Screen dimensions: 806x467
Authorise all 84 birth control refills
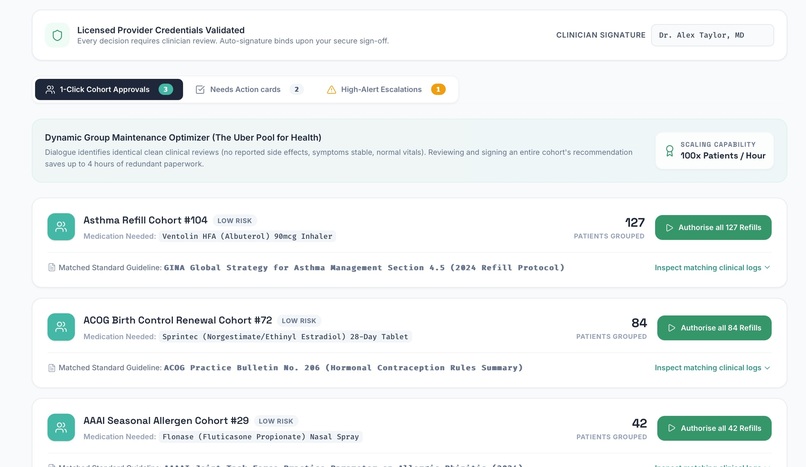[x=714, y=328]
